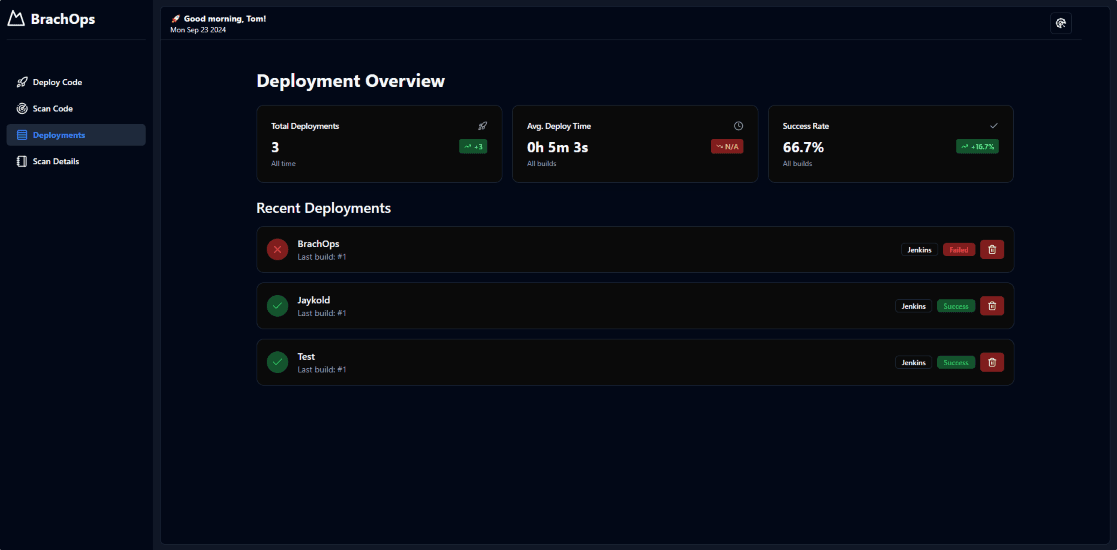
Task: Select Deployments in the sidebar
Action: 76,135
